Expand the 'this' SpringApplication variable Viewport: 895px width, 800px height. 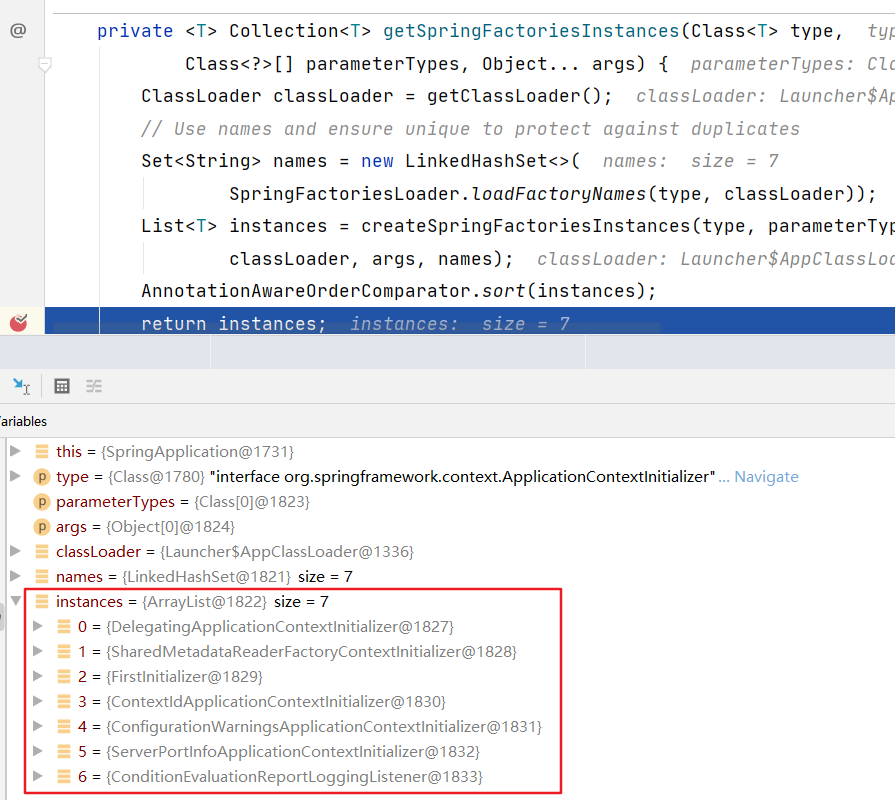(x=15, y=451)
